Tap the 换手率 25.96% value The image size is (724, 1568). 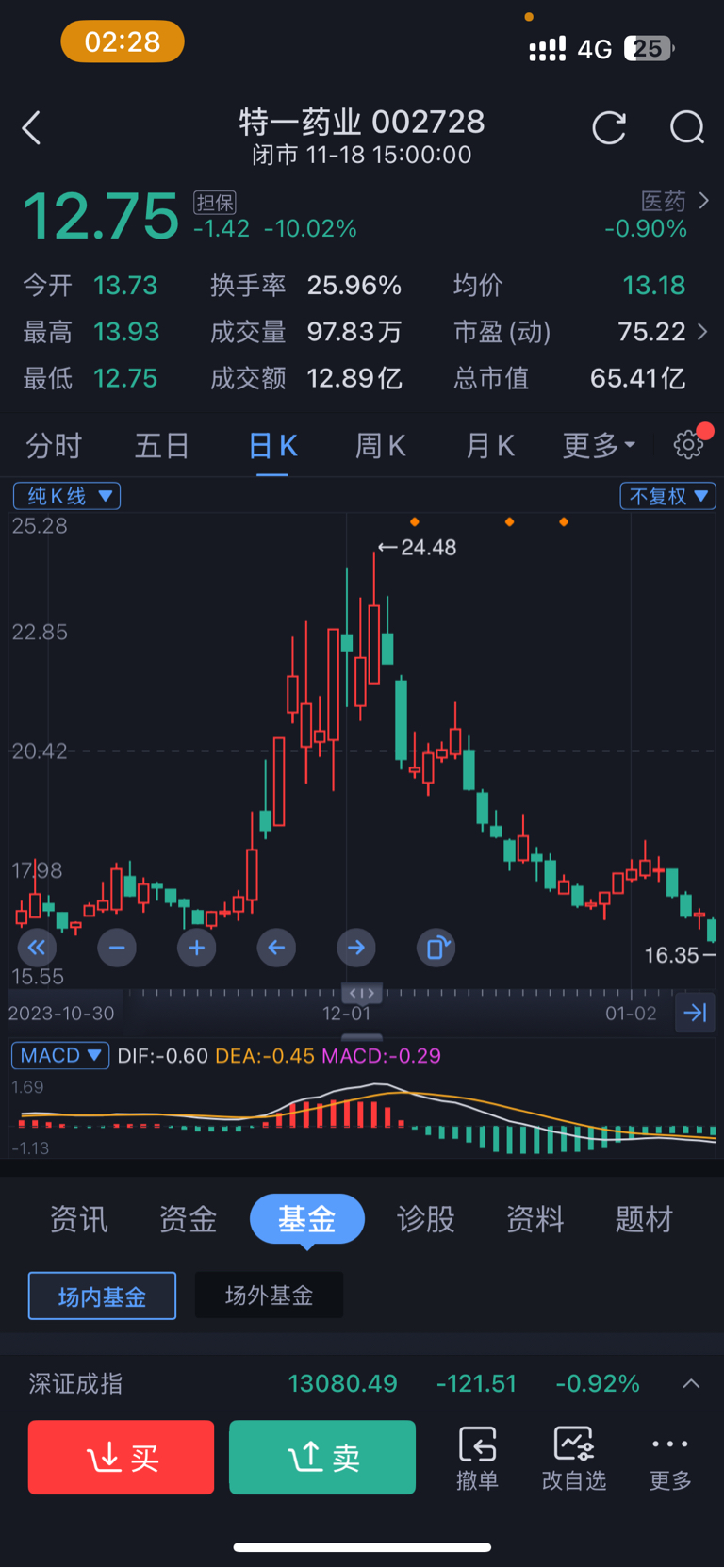pos(354,285)
